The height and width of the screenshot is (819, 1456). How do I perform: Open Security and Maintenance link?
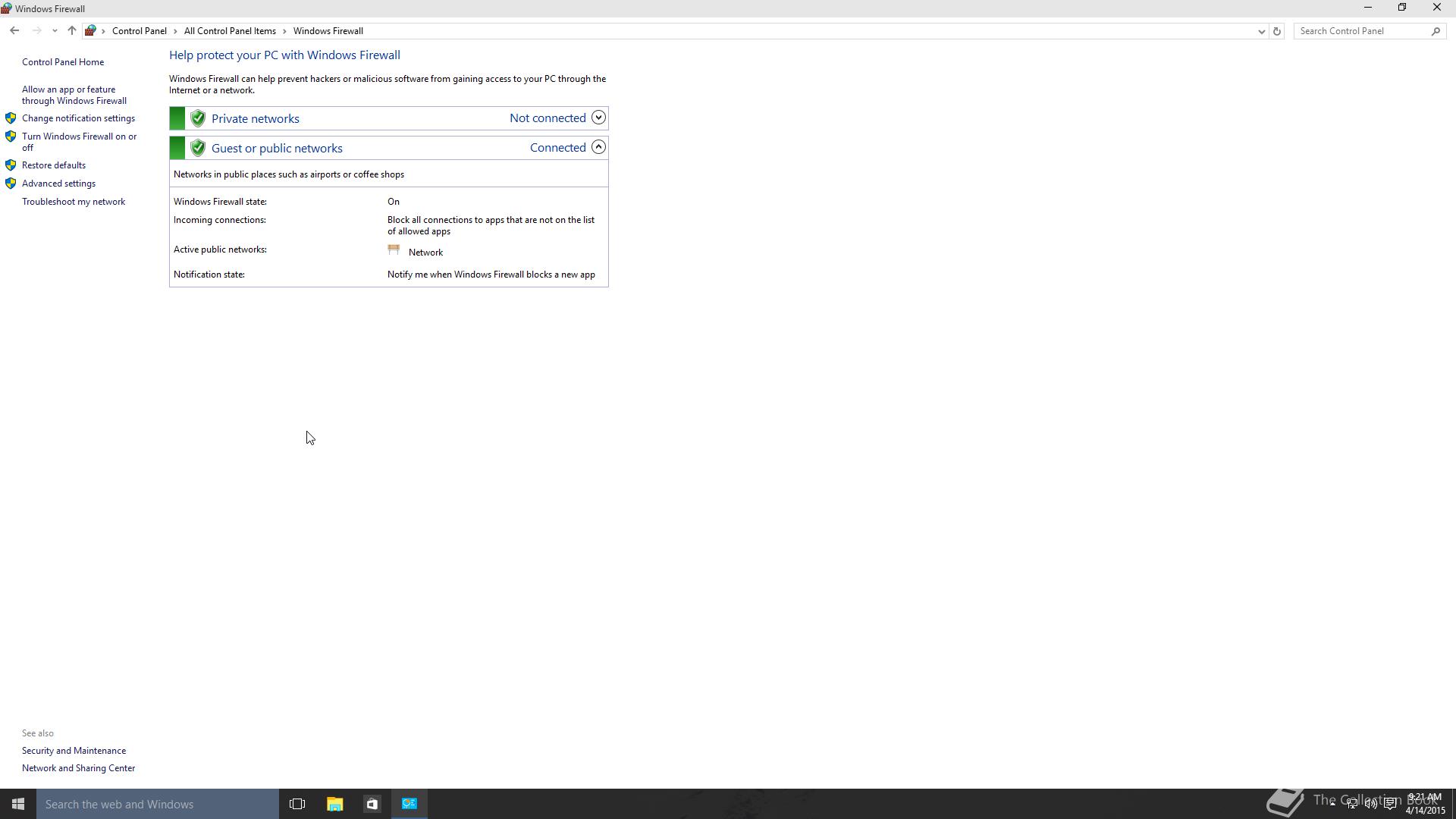coord(74,751)
